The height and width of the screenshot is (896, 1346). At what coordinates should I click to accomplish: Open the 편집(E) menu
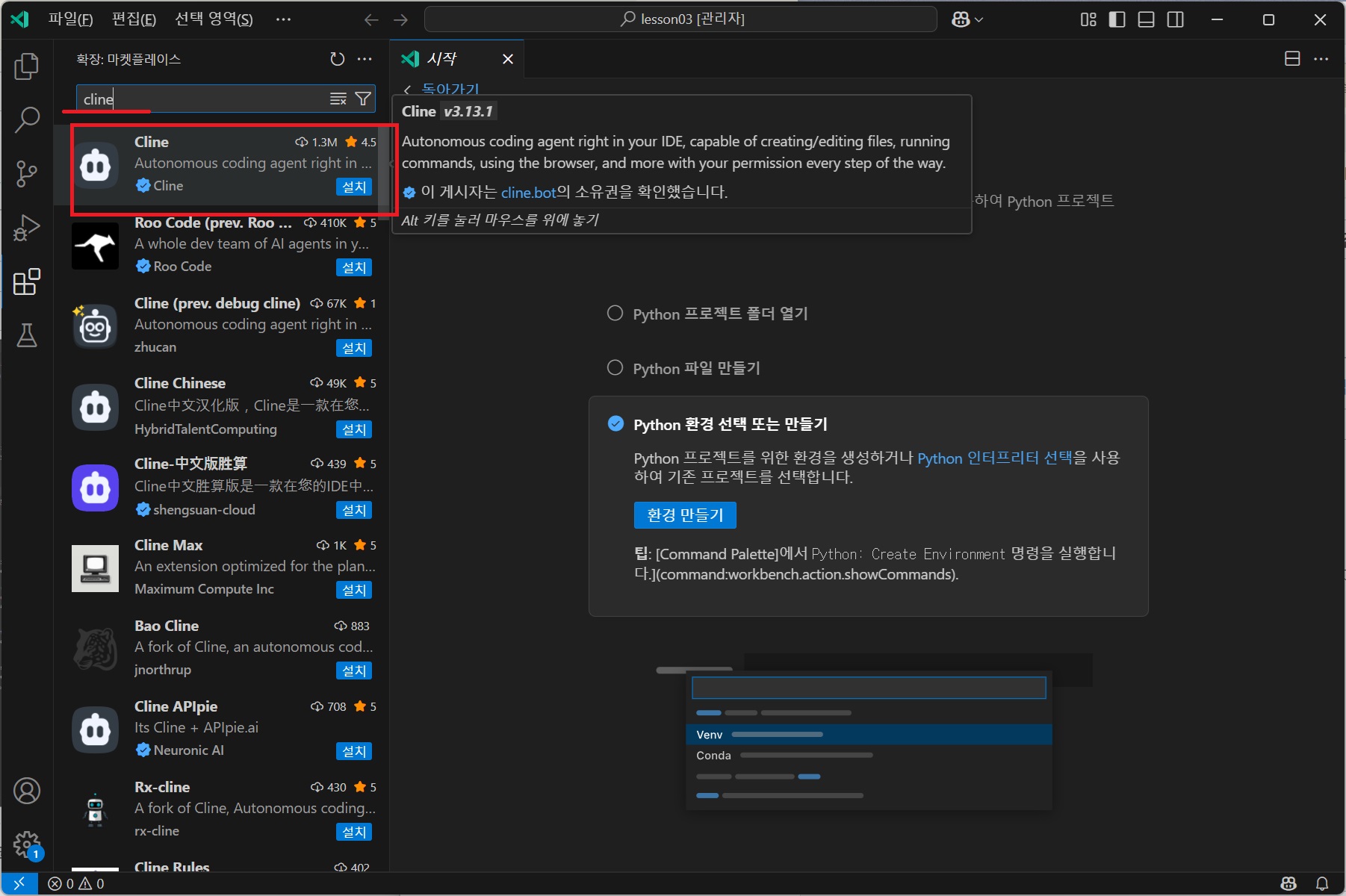coord(134,19)
